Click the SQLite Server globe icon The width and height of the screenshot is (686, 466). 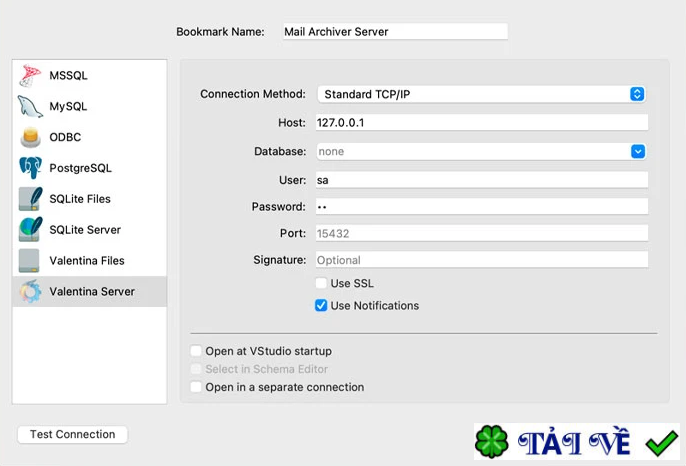tap(30, 230)
